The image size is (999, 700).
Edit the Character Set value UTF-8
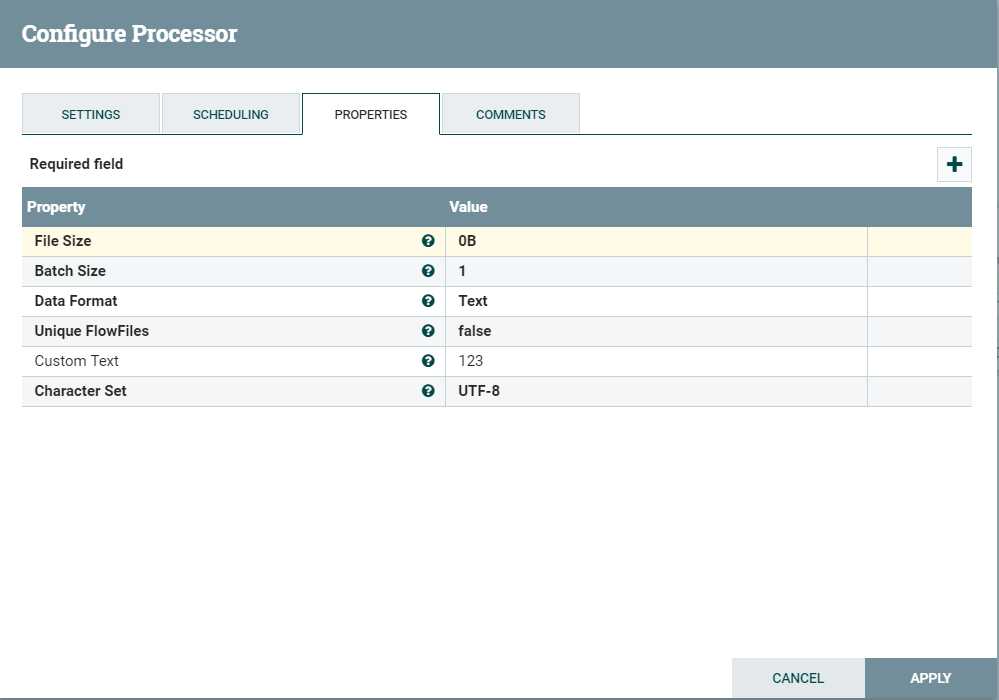(656, 391)
